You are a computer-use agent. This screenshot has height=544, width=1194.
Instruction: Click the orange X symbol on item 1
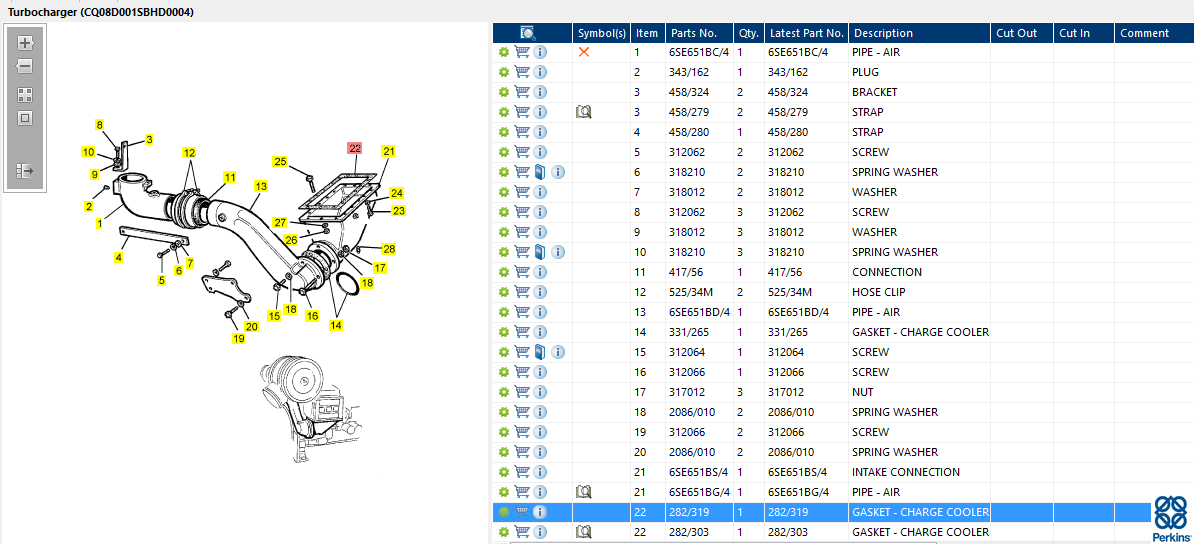click(x=584, y=52)
